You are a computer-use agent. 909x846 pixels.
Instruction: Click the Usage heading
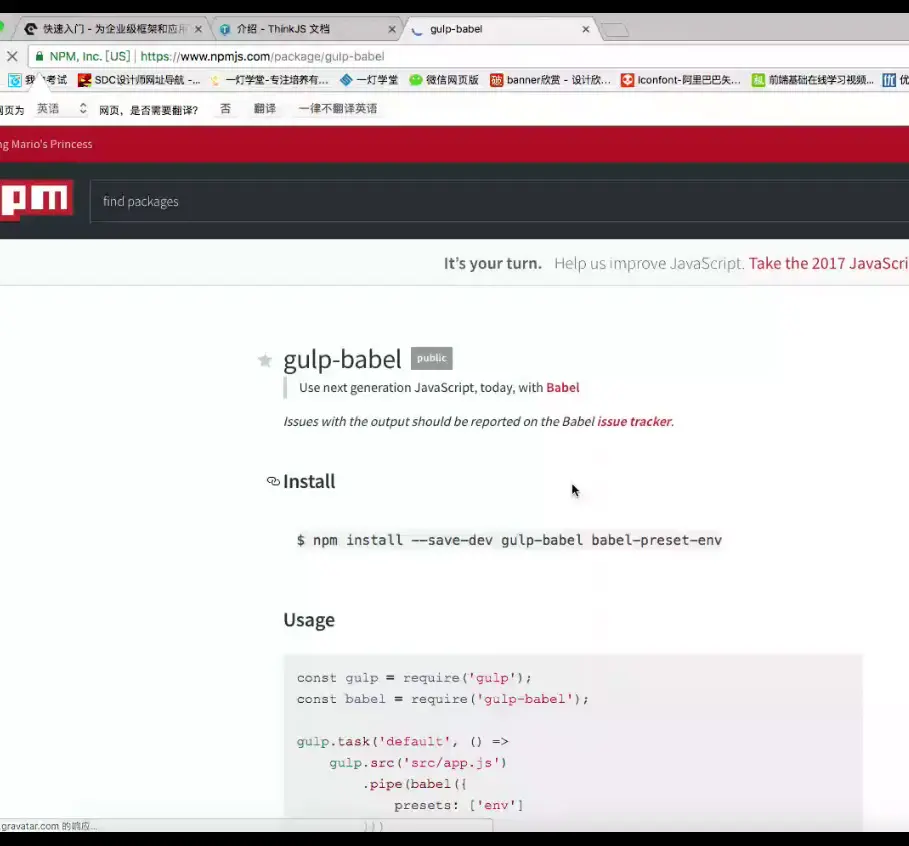click(309, 620)
